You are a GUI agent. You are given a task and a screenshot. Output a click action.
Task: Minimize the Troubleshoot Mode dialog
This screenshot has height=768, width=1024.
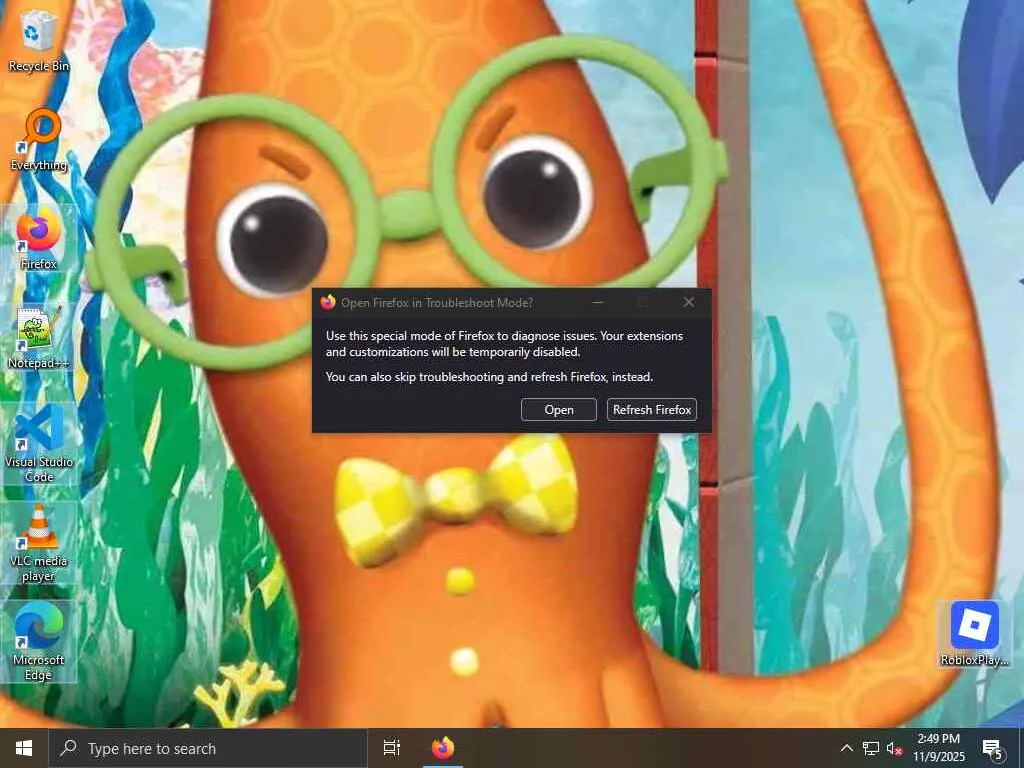pos(598,302)
